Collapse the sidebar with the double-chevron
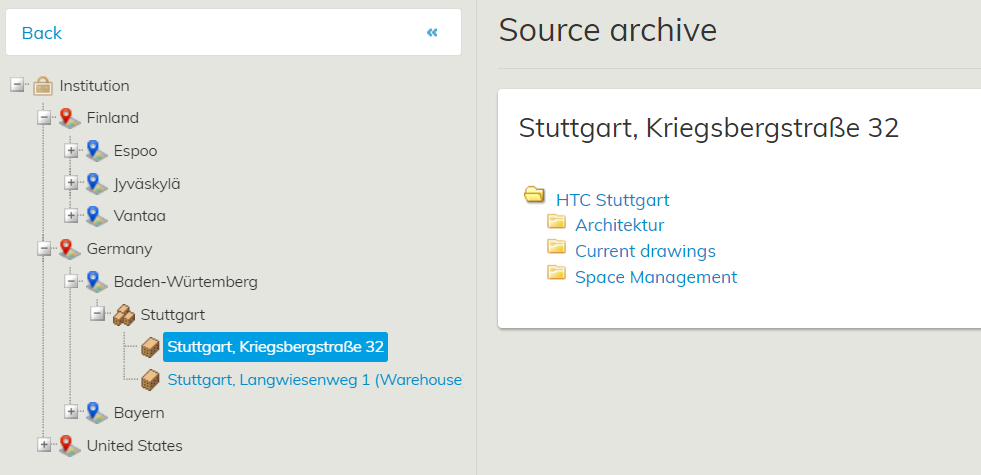Screen dimensions: 981x475 (432, 33)
